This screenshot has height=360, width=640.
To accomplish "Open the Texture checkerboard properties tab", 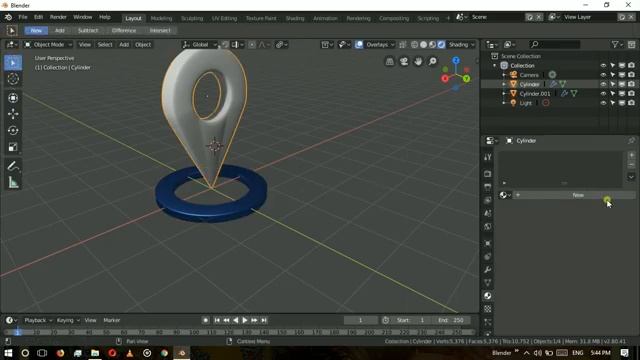I will pos(488,309).
